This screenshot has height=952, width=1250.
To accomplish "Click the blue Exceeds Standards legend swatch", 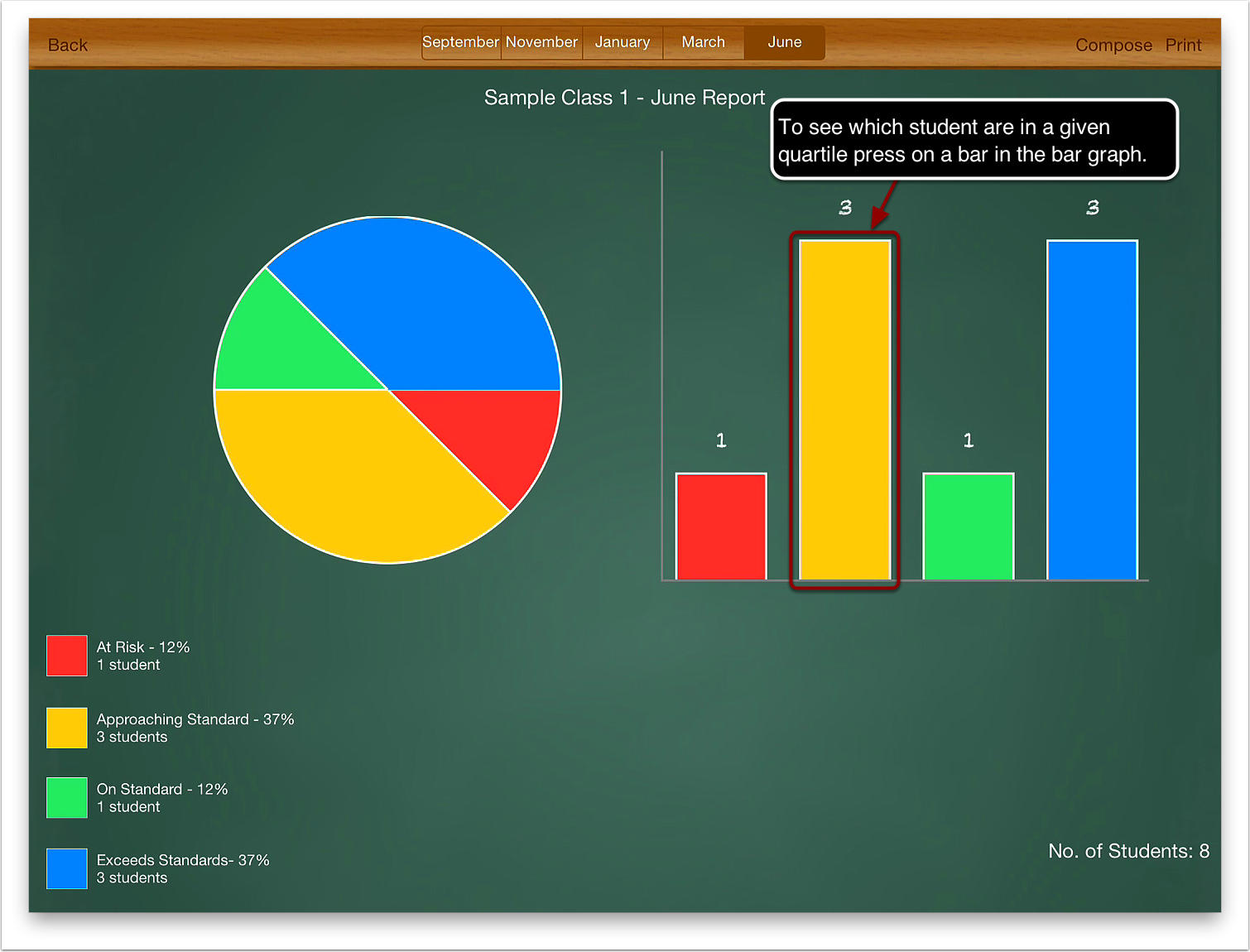I will 67,869.
